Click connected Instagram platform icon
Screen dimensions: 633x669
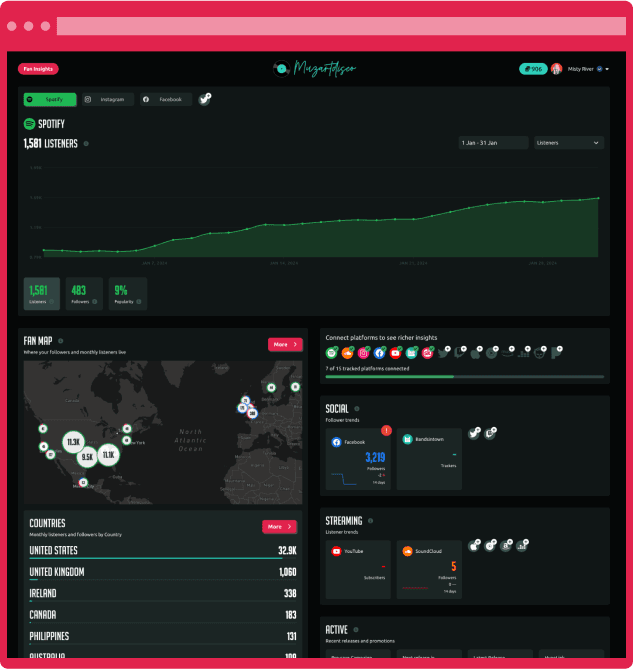coord(363,353)
